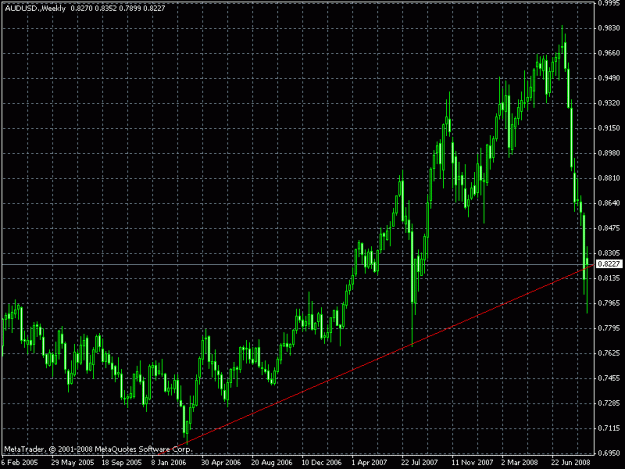
Task: Click the 0.7965 price scale label
Action: pos(609,303)
